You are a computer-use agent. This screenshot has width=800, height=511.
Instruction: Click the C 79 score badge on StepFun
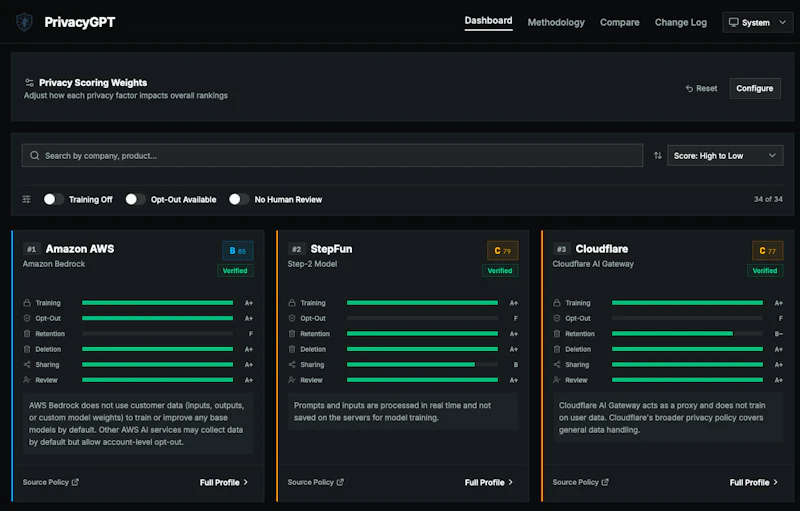503,251
